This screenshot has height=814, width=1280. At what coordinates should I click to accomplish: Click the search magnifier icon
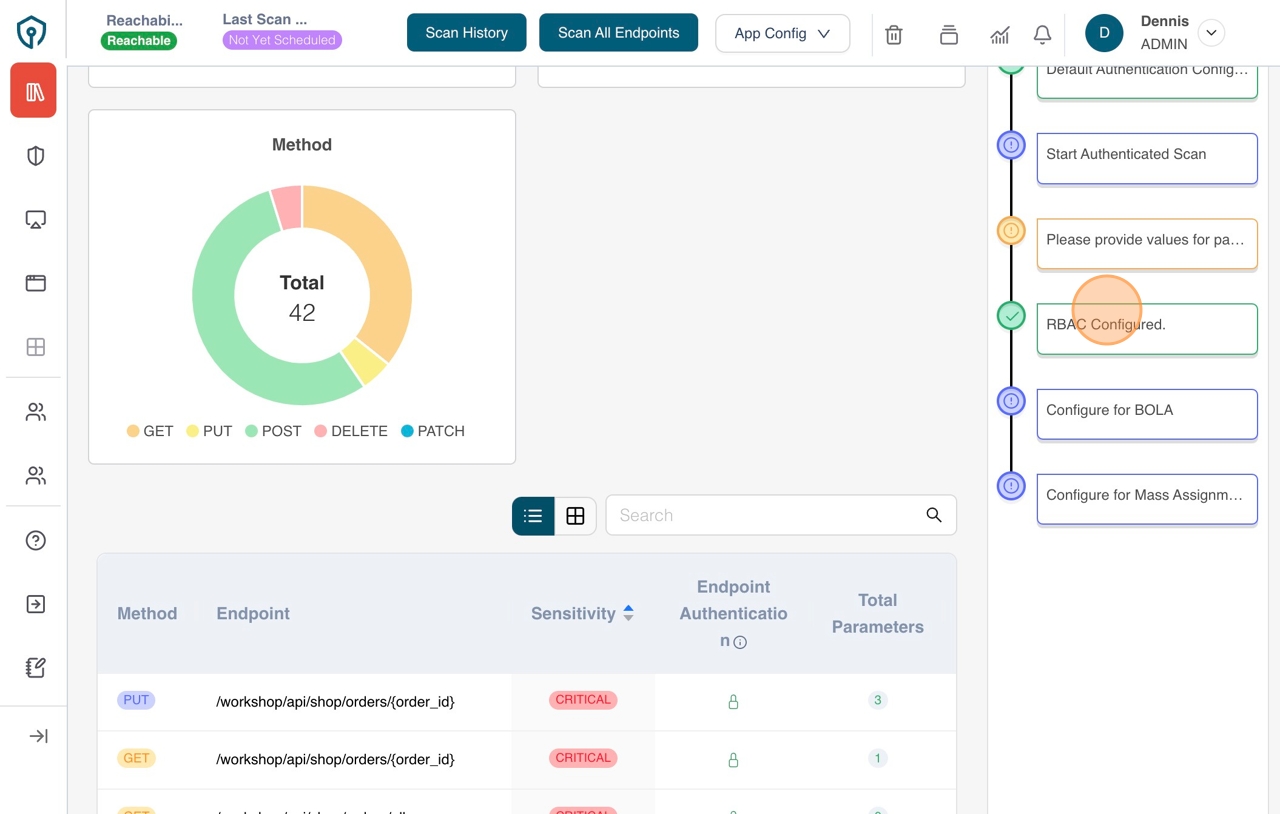933,515
